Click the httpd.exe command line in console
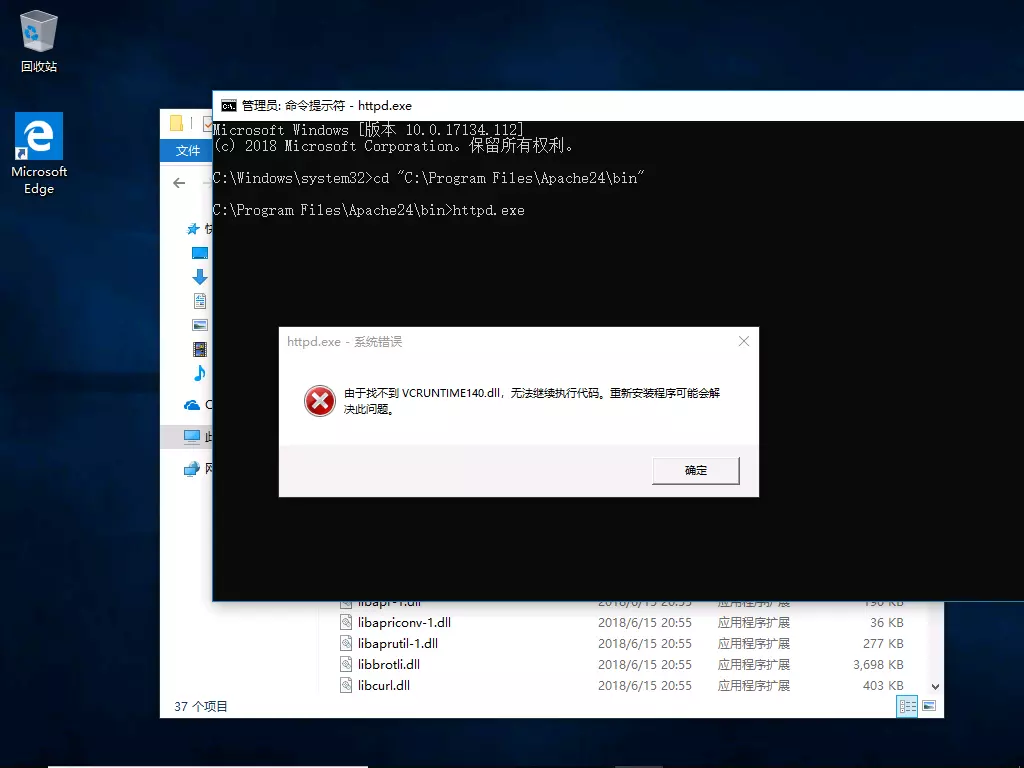This screenshot has height=768, width=1024. point(368,210)
